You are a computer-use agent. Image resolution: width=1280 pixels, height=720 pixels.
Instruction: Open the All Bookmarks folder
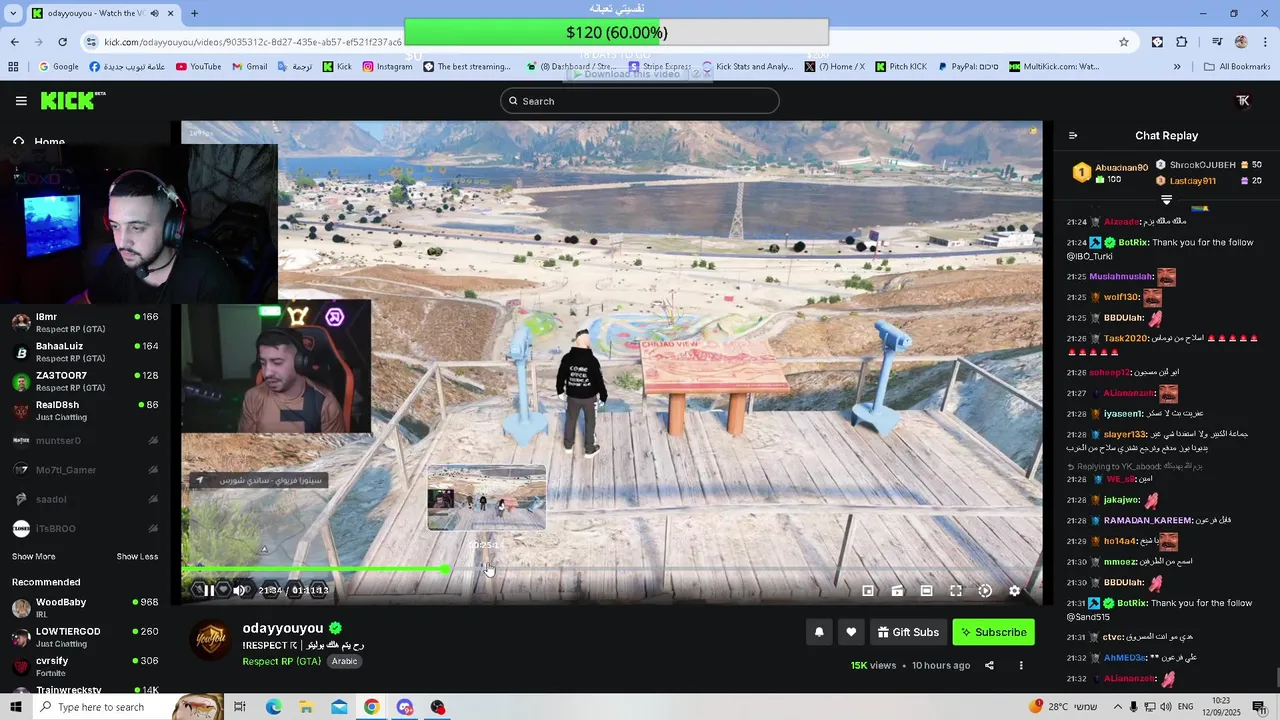(x=1237, y=67)
